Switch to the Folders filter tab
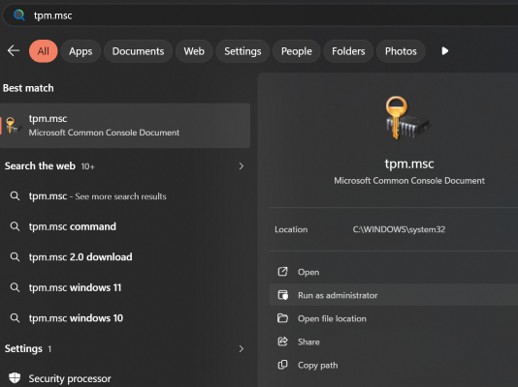This screenshot has width=518, height=387. [x=348, y=51]
